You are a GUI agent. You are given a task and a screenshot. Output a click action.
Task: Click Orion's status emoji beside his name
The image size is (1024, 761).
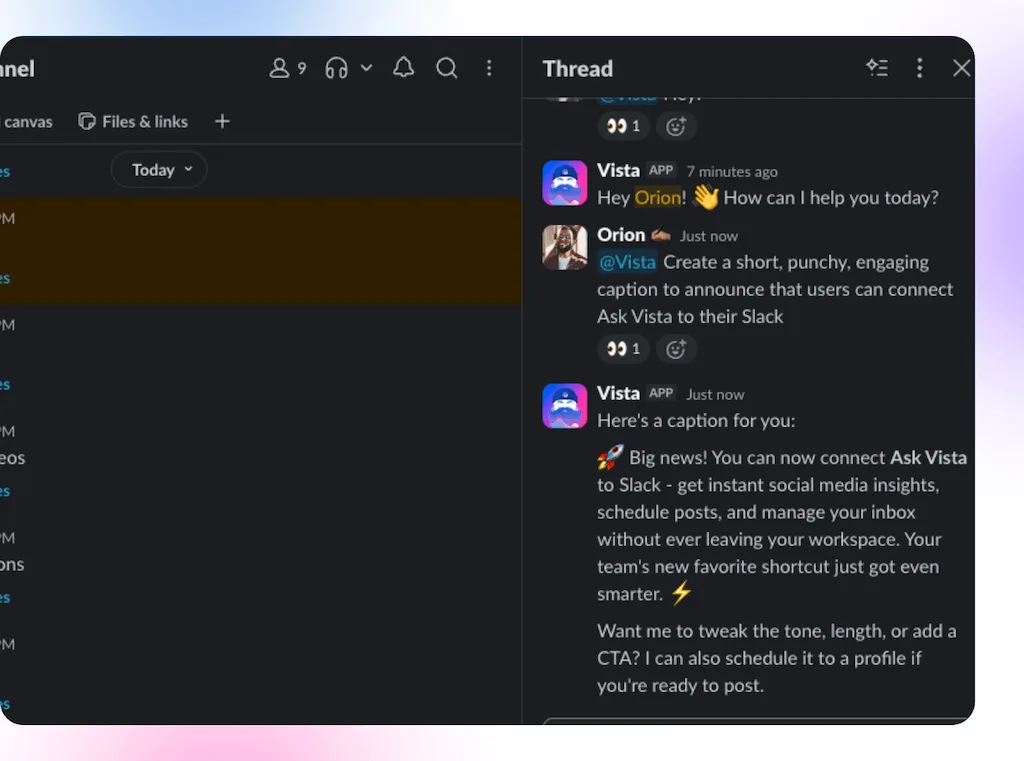point(661,234)
